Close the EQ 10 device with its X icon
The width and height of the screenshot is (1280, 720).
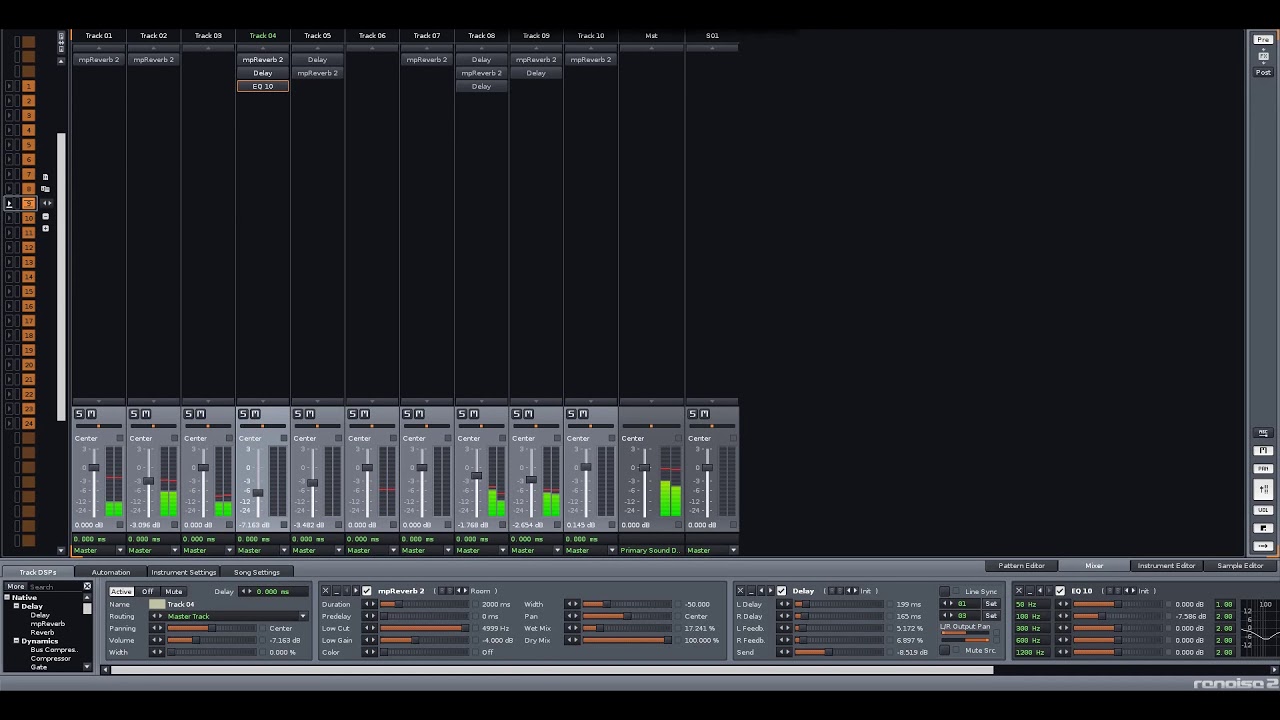(x=1019, y=591)
